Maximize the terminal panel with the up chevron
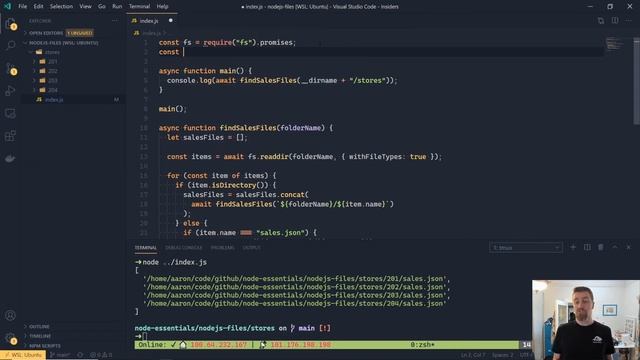Image resolution: width=640 pixels, height=360 pixels. [x=615, y=247]
